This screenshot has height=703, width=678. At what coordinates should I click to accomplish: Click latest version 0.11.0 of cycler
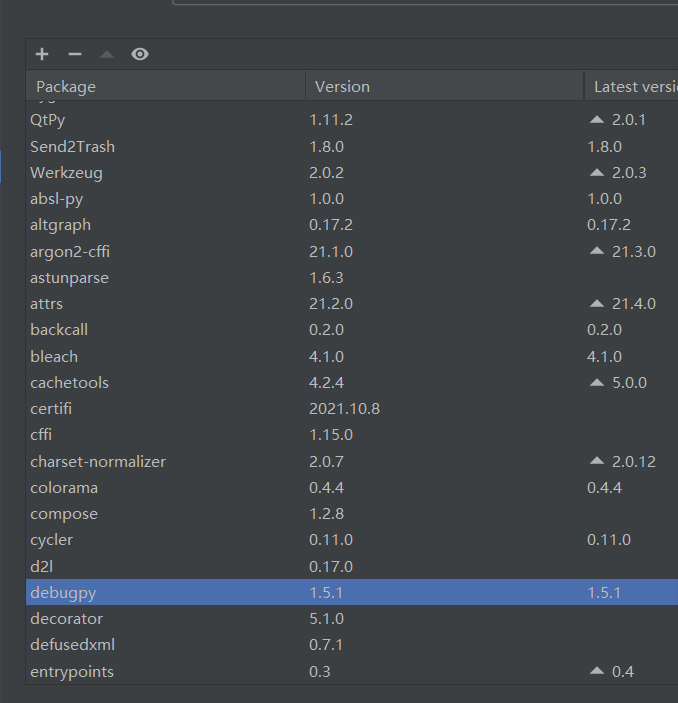609,539
